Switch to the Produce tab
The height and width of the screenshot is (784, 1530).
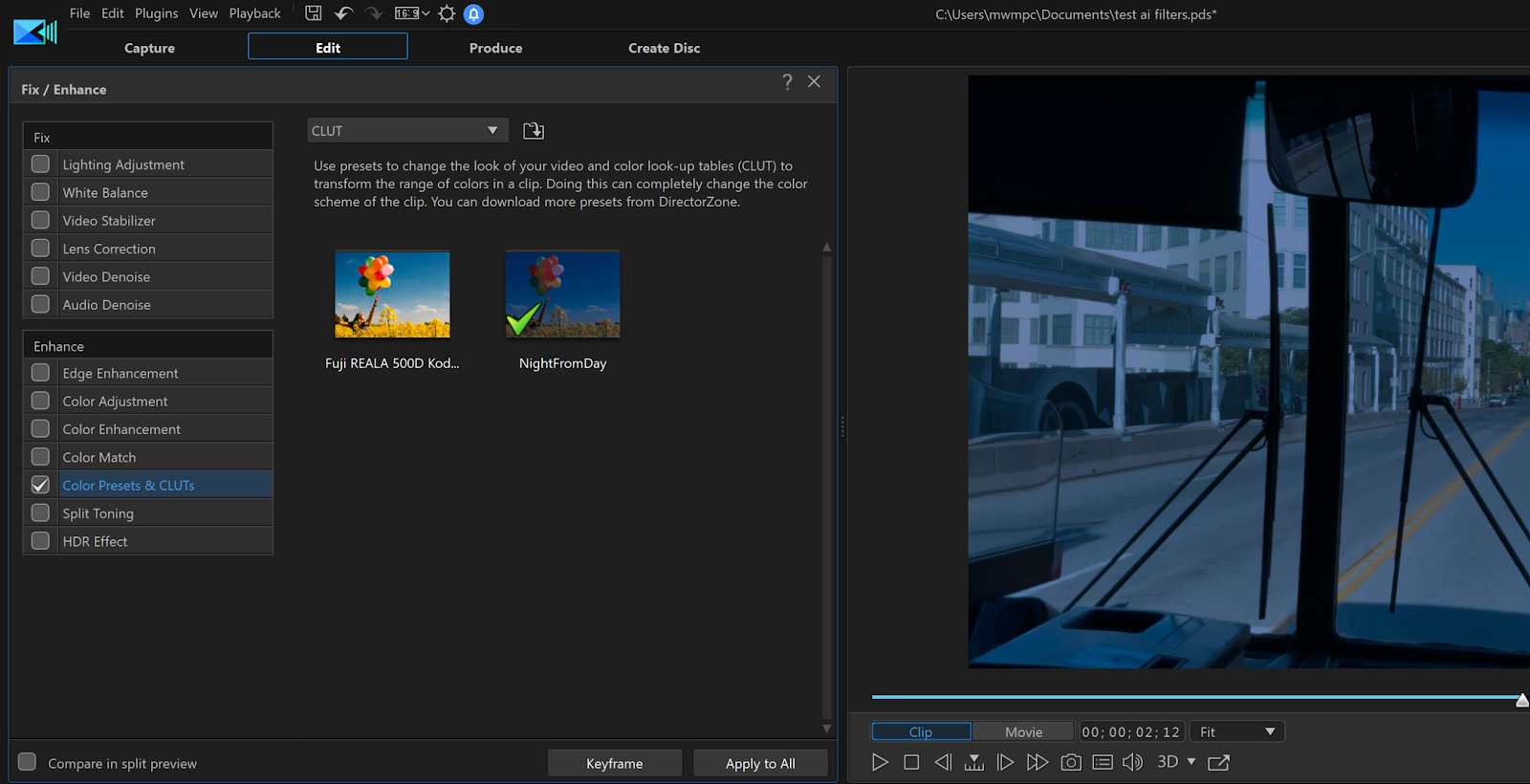[x=495, y=48]
